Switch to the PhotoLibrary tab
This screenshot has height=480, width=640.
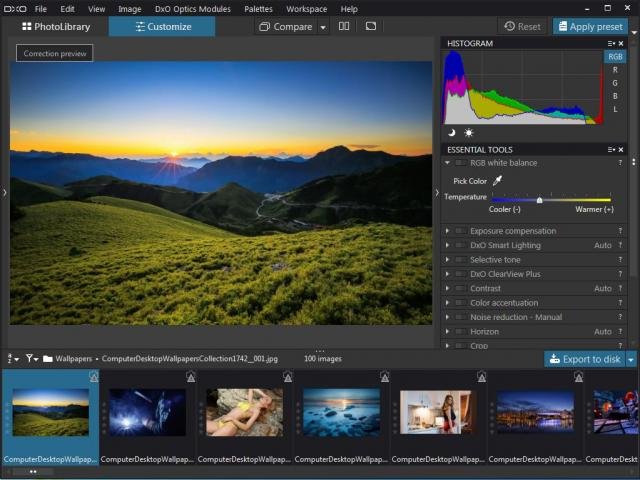56,27
